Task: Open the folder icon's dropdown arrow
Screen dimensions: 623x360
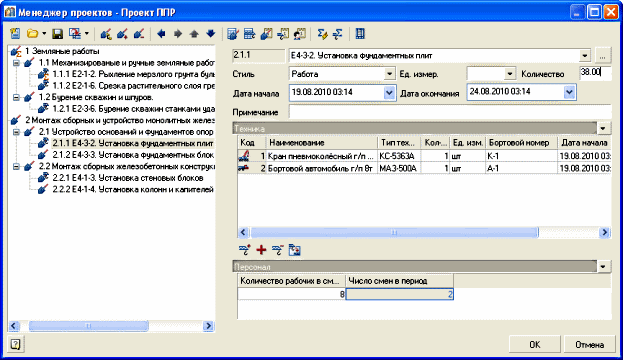Action: [x=44, y=34]
